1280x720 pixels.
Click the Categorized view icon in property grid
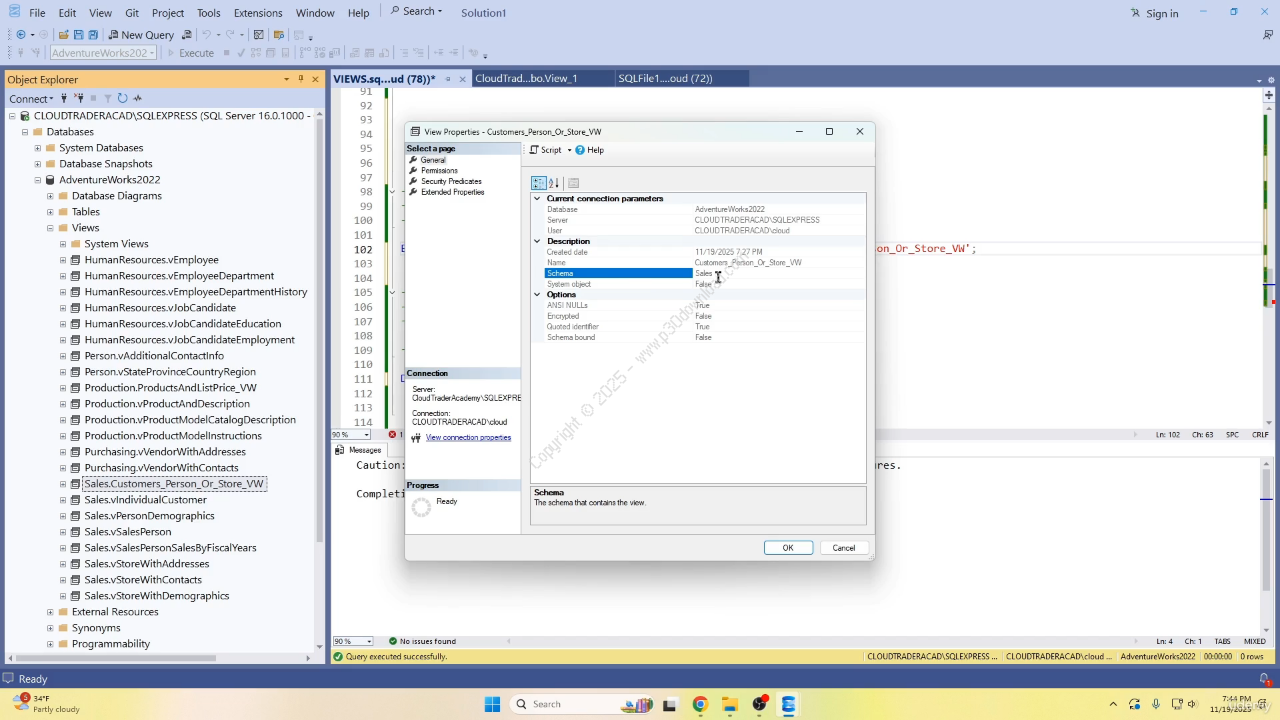[x=539, y=183]
